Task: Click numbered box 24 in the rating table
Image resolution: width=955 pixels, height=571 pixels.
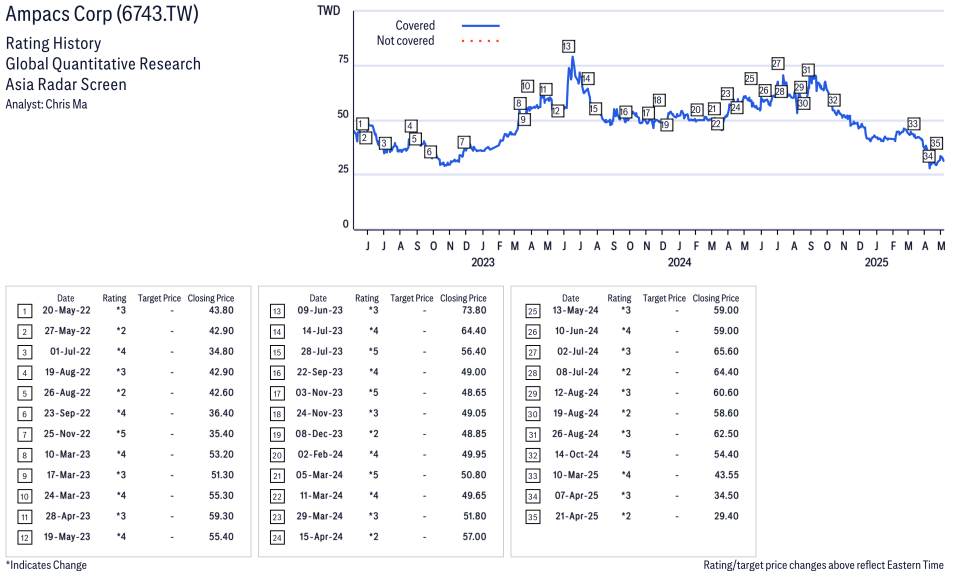Action: tap(277, 538)
